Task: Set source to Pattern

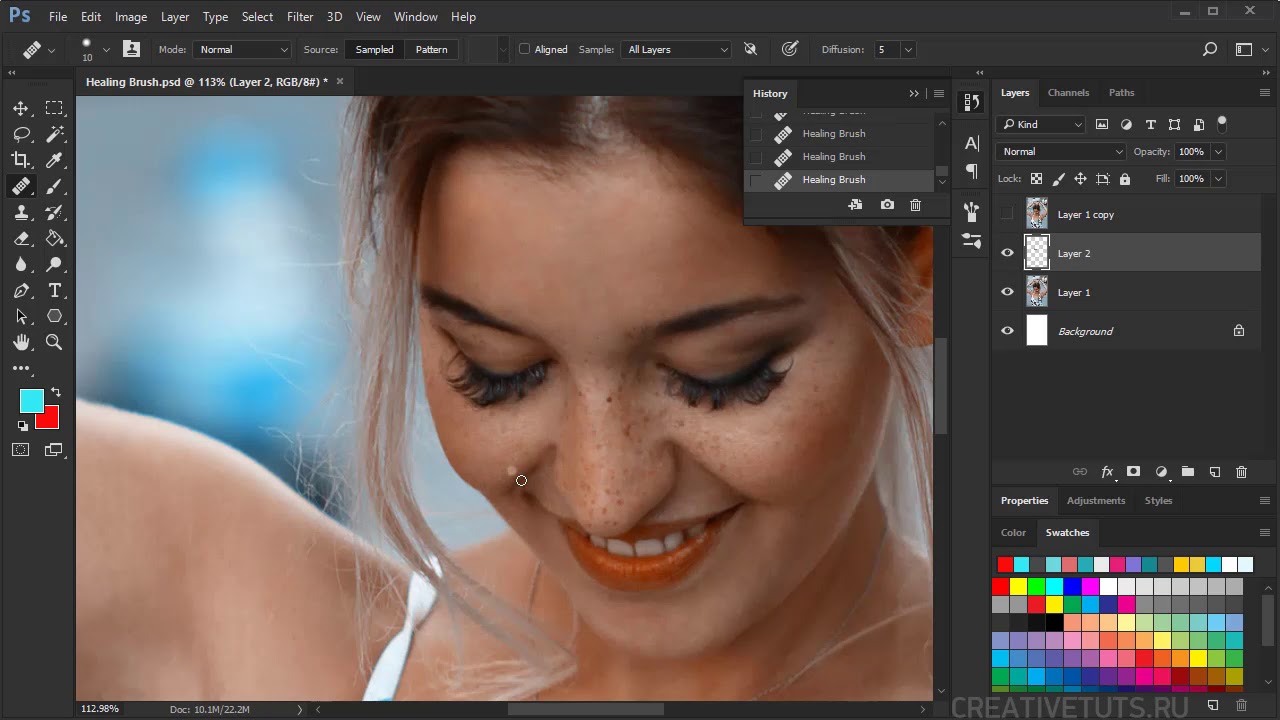Action: pyautogui.click(x=431, y=49)
